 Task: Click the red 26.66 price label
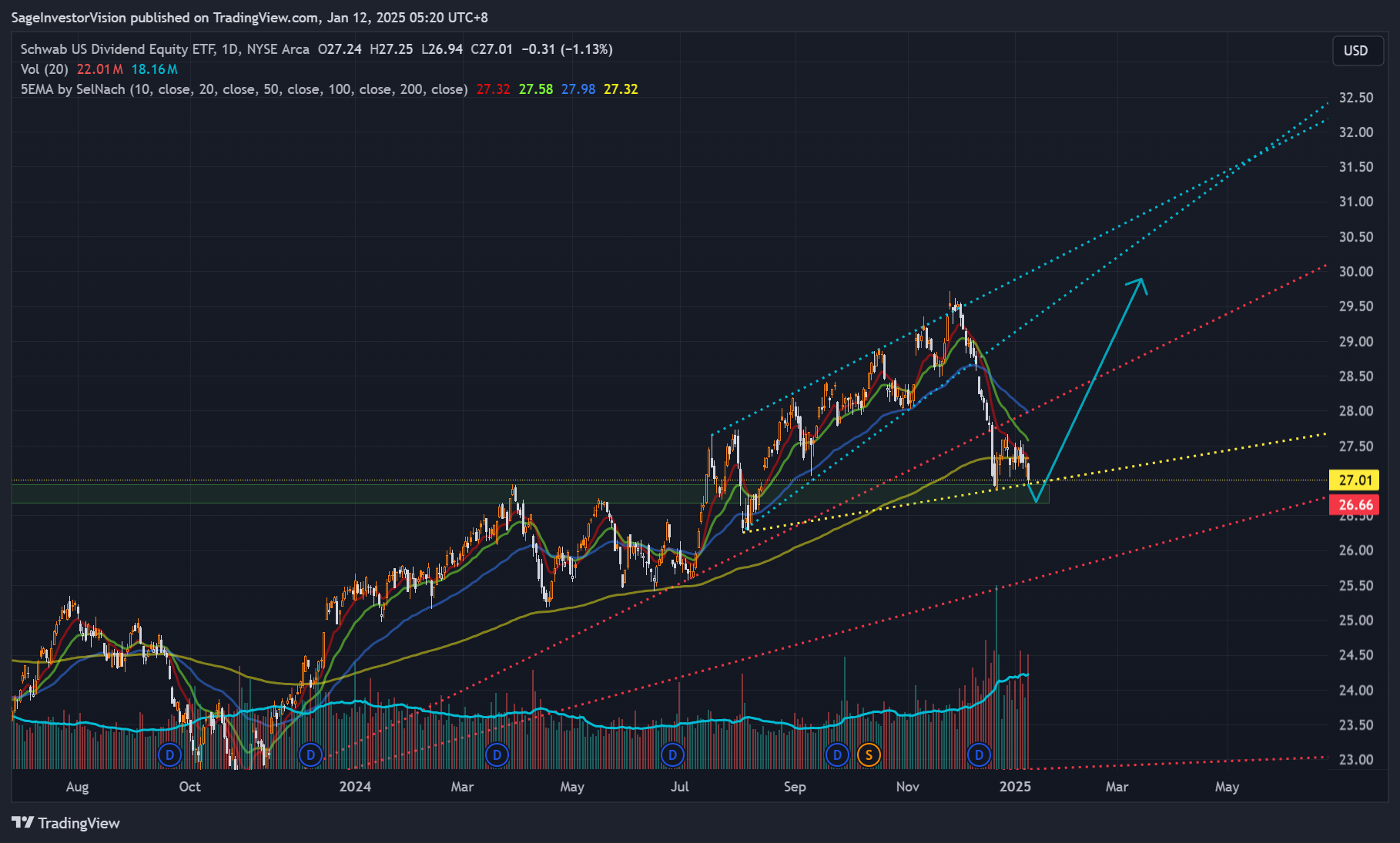click(1355, 505)
